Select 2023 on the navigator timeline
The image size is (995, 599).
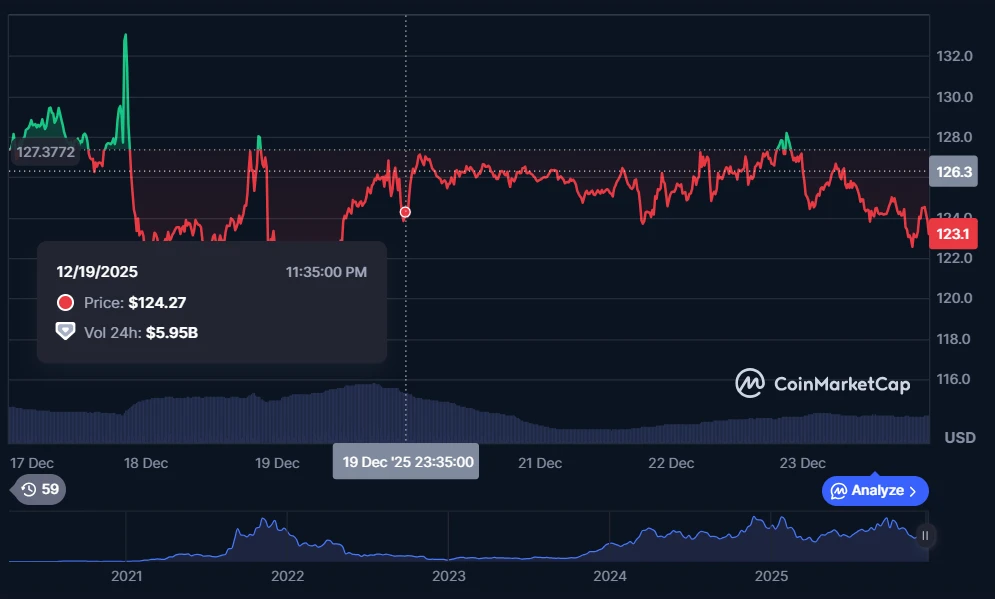(x=448, y=576)
